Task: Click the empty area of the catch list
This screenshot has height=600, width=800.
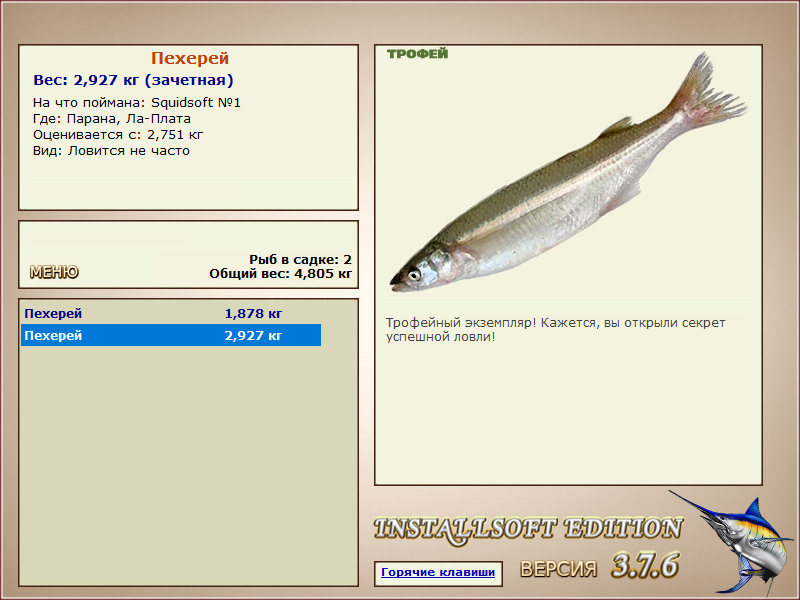Action: (188, 464)
